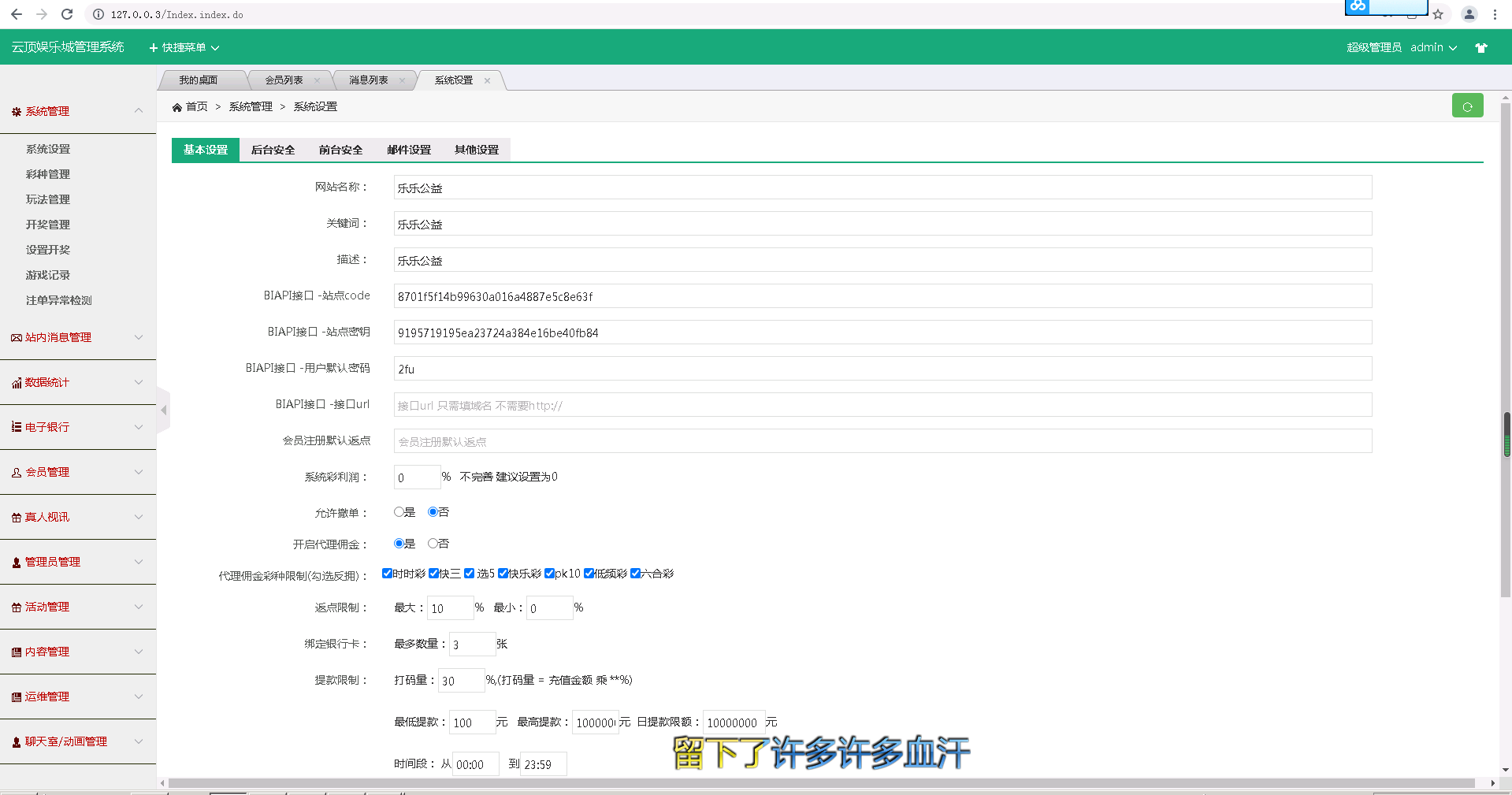
Task: Open the admin user dropdown
Action: click(1433, 48)
